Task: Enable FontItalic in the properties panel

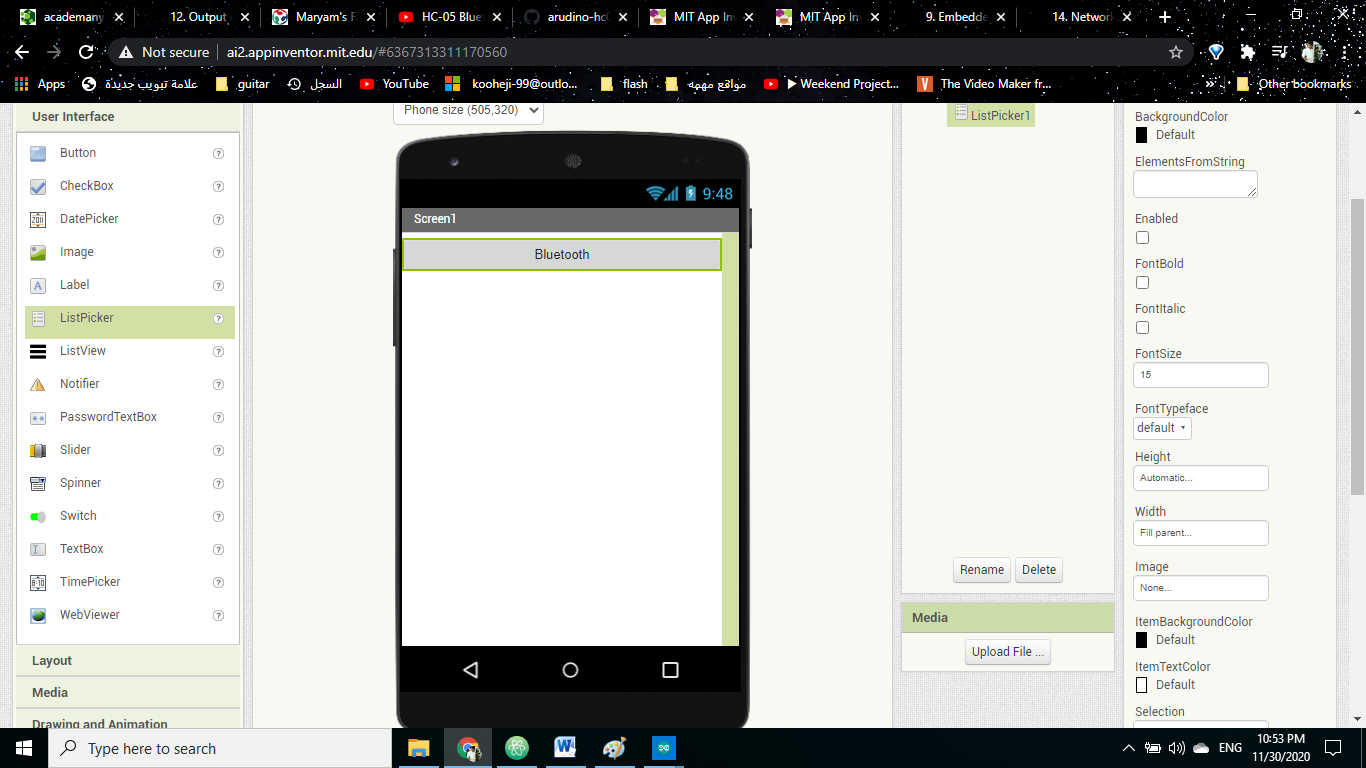Action: [1142, 327]
